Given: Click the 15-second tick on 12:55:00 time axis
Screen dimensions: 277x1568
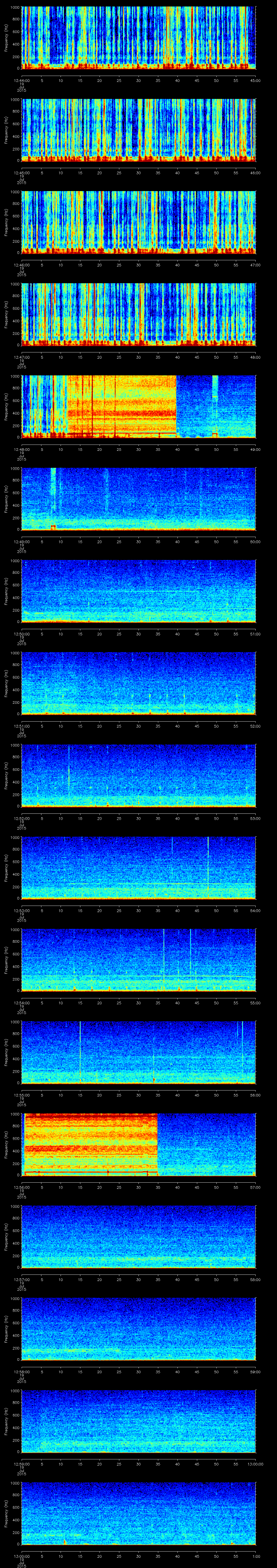Looking at the screenshot, I should click(x=80, y=1095).
